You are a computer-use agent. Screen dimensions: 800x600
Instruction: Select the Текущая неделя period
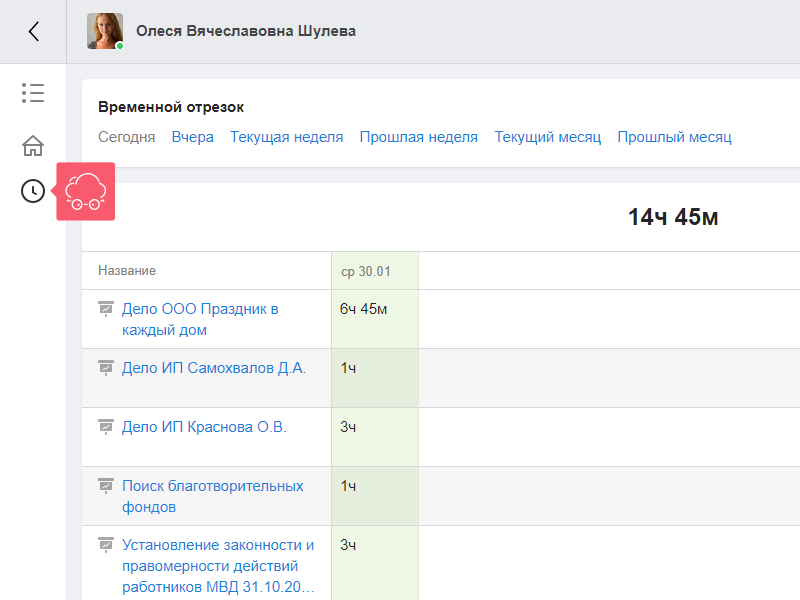click(286, 137)
